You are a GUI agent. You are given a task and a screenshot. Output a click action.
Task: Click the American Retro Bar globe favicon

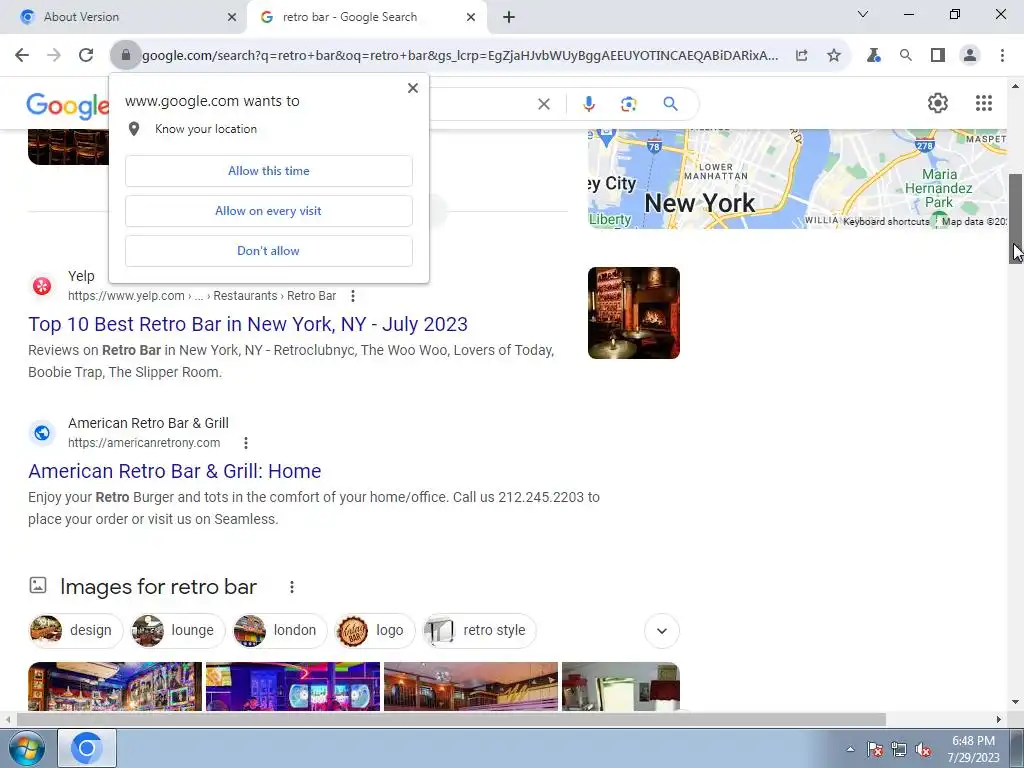(42, 433)
